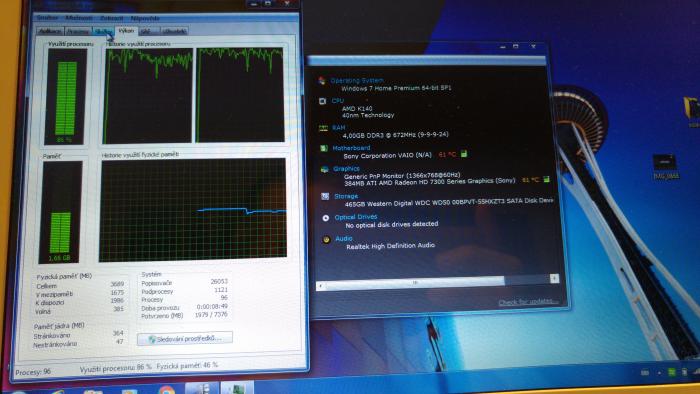Viewport: 700px width, 394px height.
Task: Click the Storage section icon
Action: (325, 196)
